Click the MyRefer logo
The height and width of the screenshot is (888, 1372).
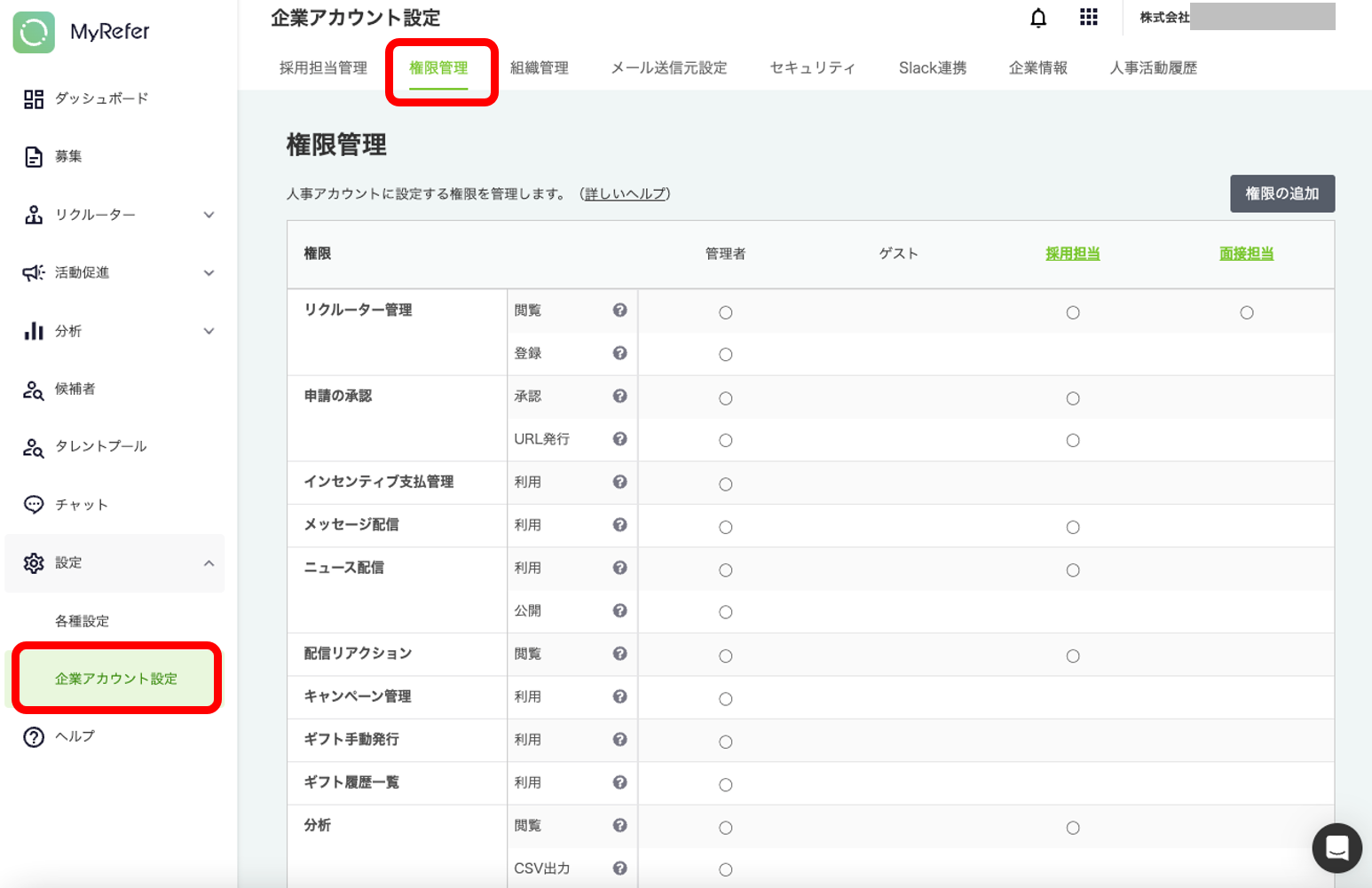pos(82,32)
